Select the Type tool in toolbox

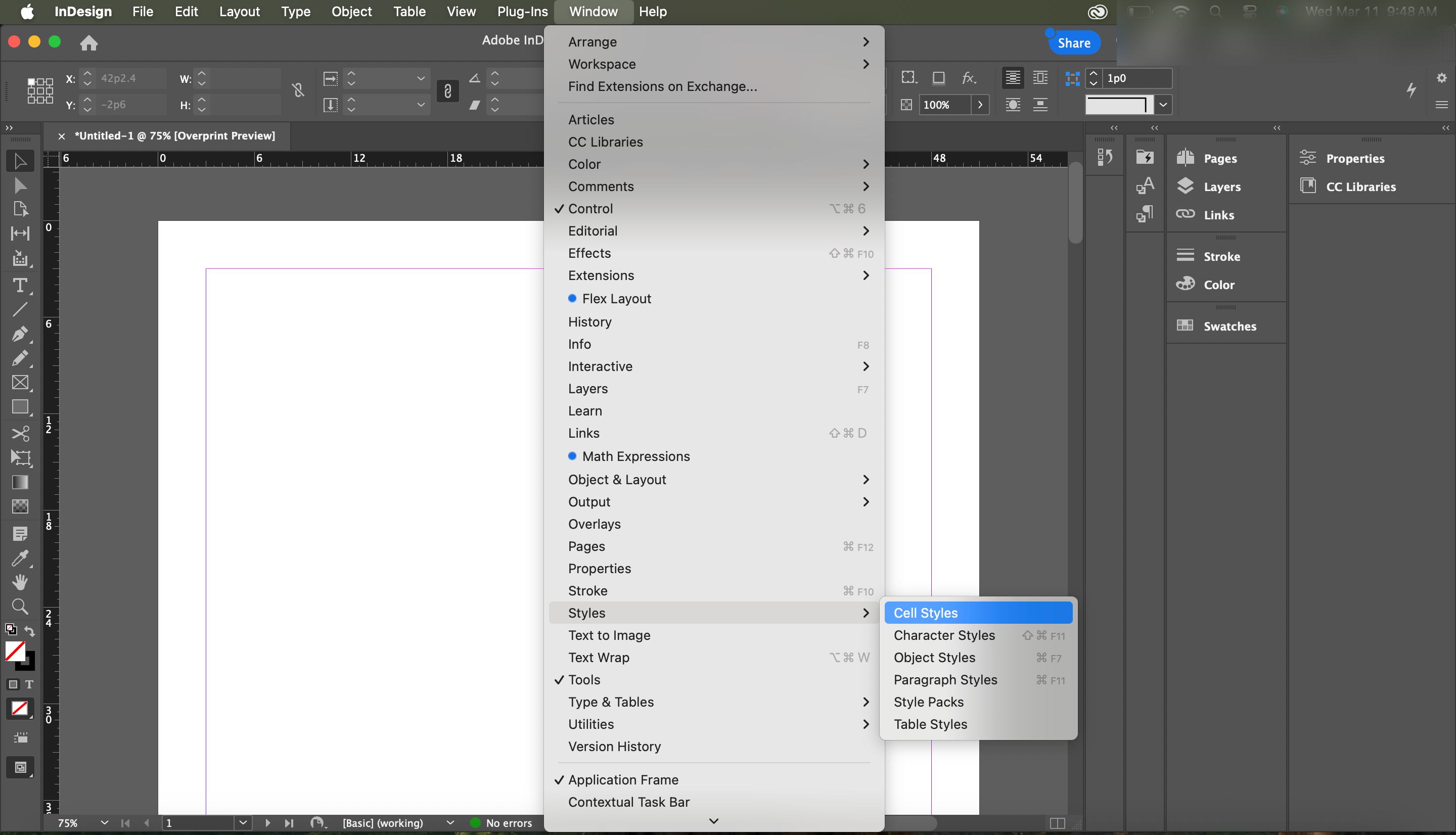pos(20,285)
